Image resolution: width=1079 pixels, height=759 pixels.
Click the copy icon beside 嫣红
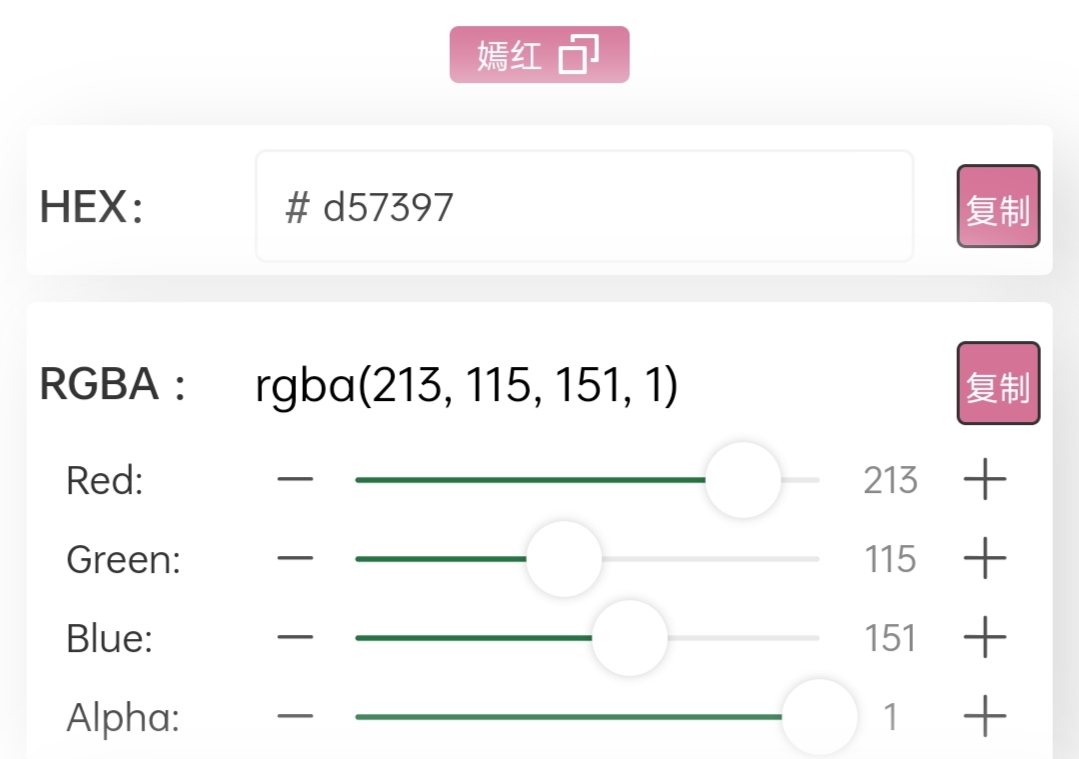tap(579, 55)
